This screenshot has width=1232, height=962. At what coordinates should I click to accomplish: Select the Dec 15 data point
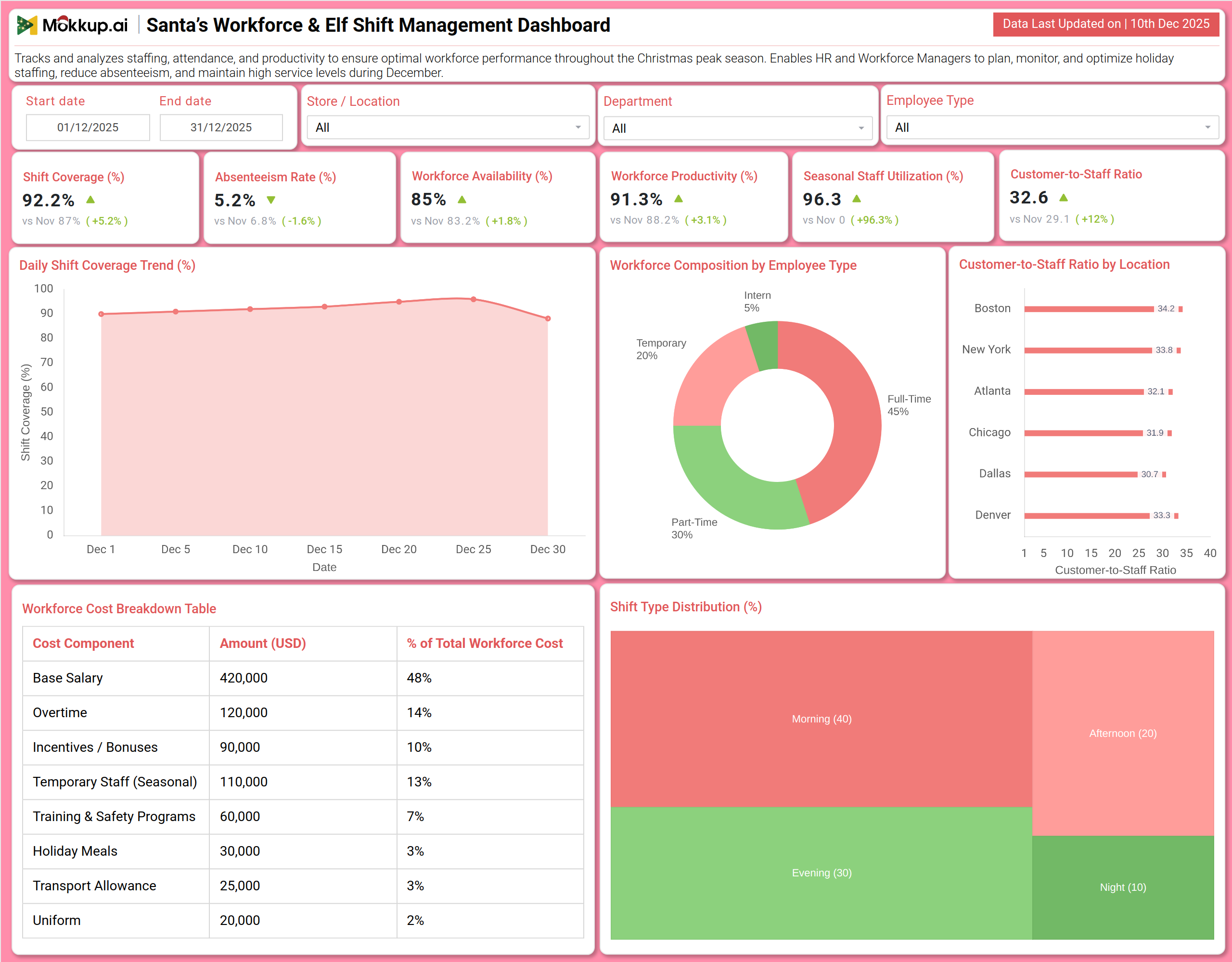click(324, 307)
